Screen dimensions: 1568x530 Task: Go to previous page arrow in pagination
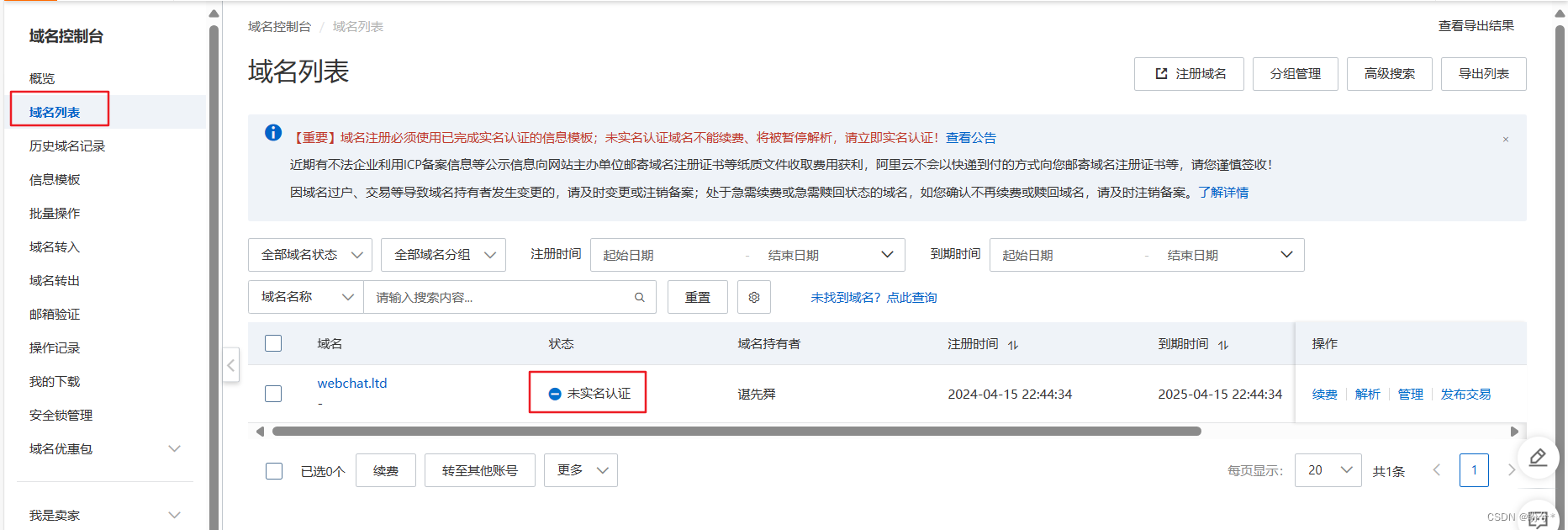tap(1437, 470)
